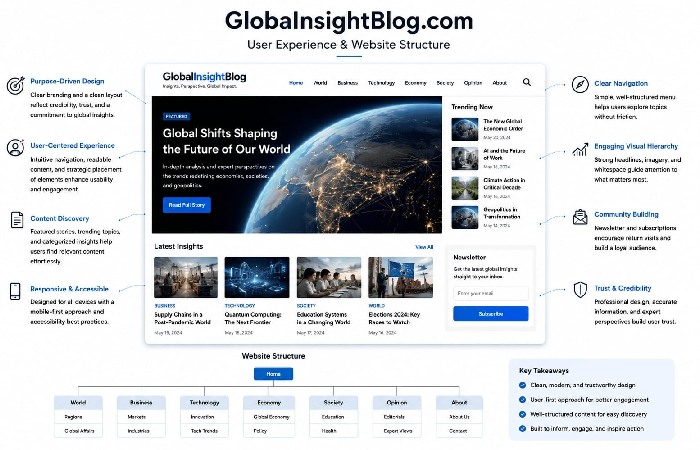Click the Trust & Credibility shield icon
The width and height of the screenshot is (700, 450).
[580, 290]
